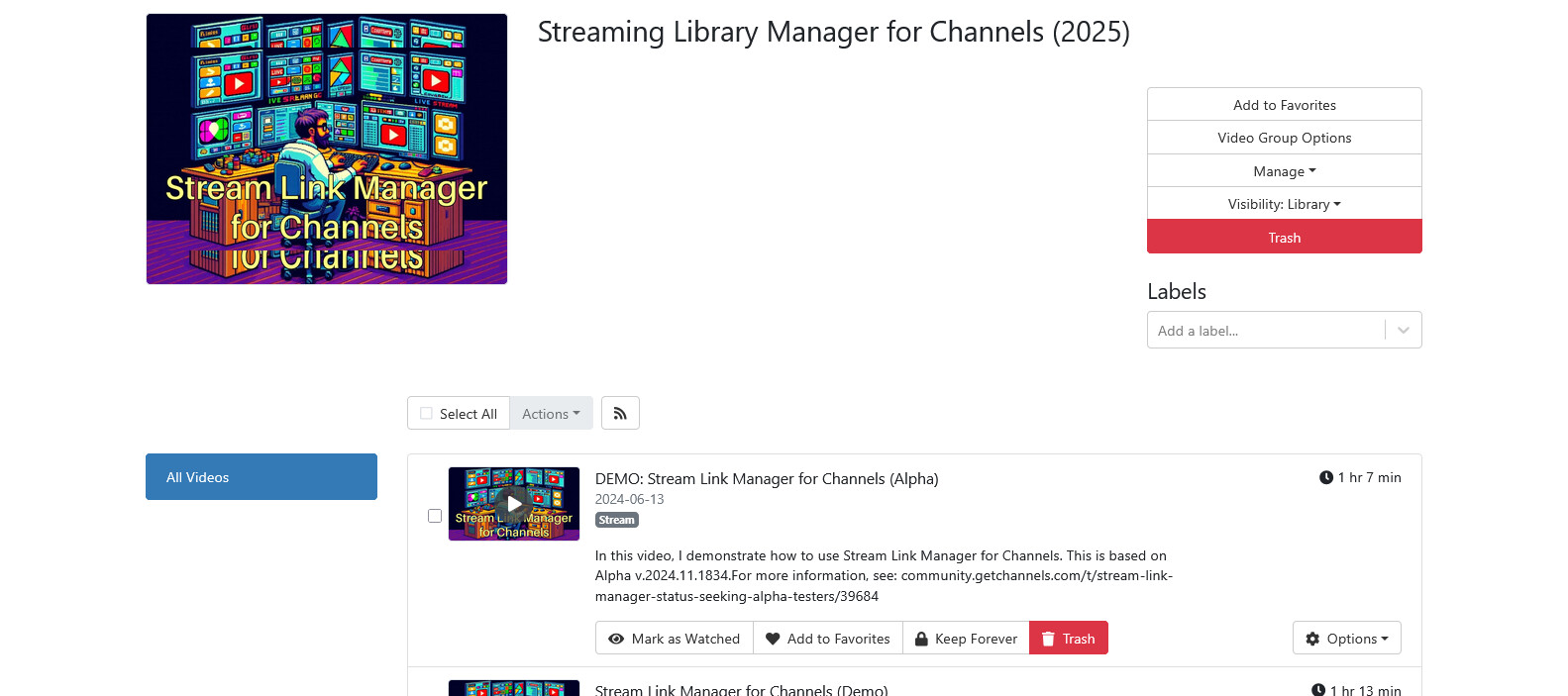Check the box next to DEMO video
1568x696 pixels.
pos(435,516)
